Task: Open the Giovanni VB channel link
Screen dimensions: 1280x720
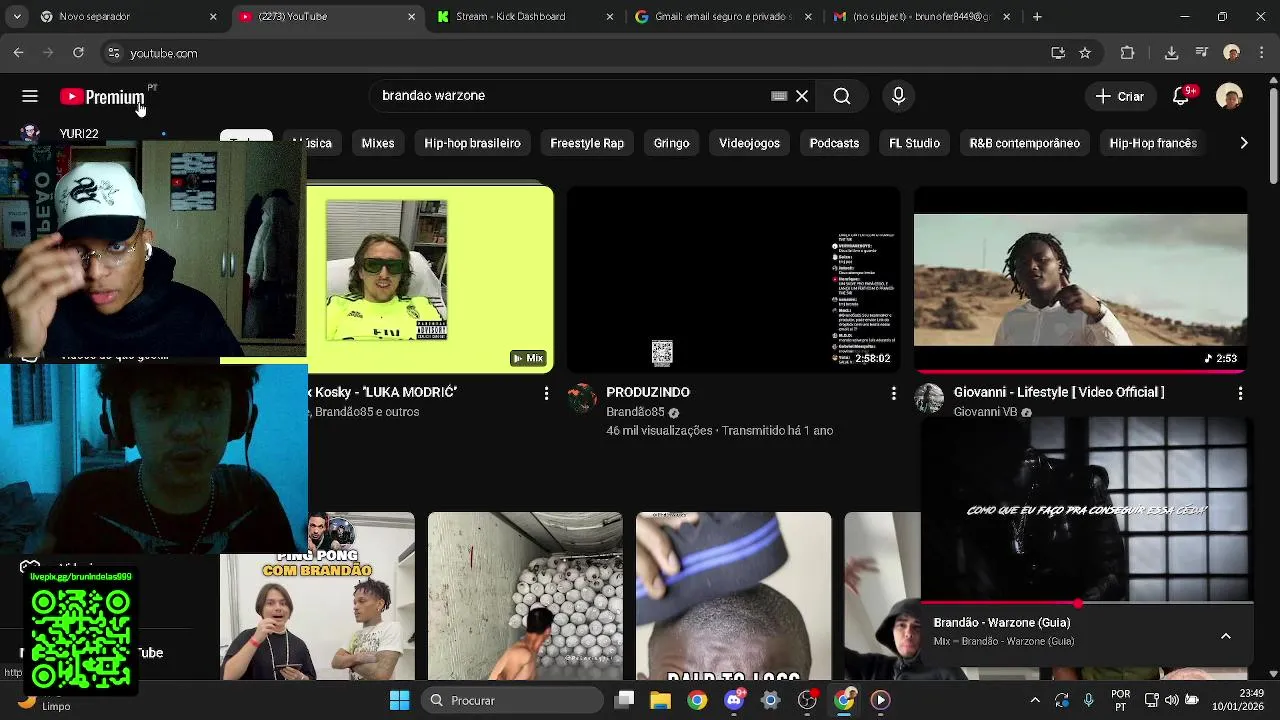Action: [987, 412]
